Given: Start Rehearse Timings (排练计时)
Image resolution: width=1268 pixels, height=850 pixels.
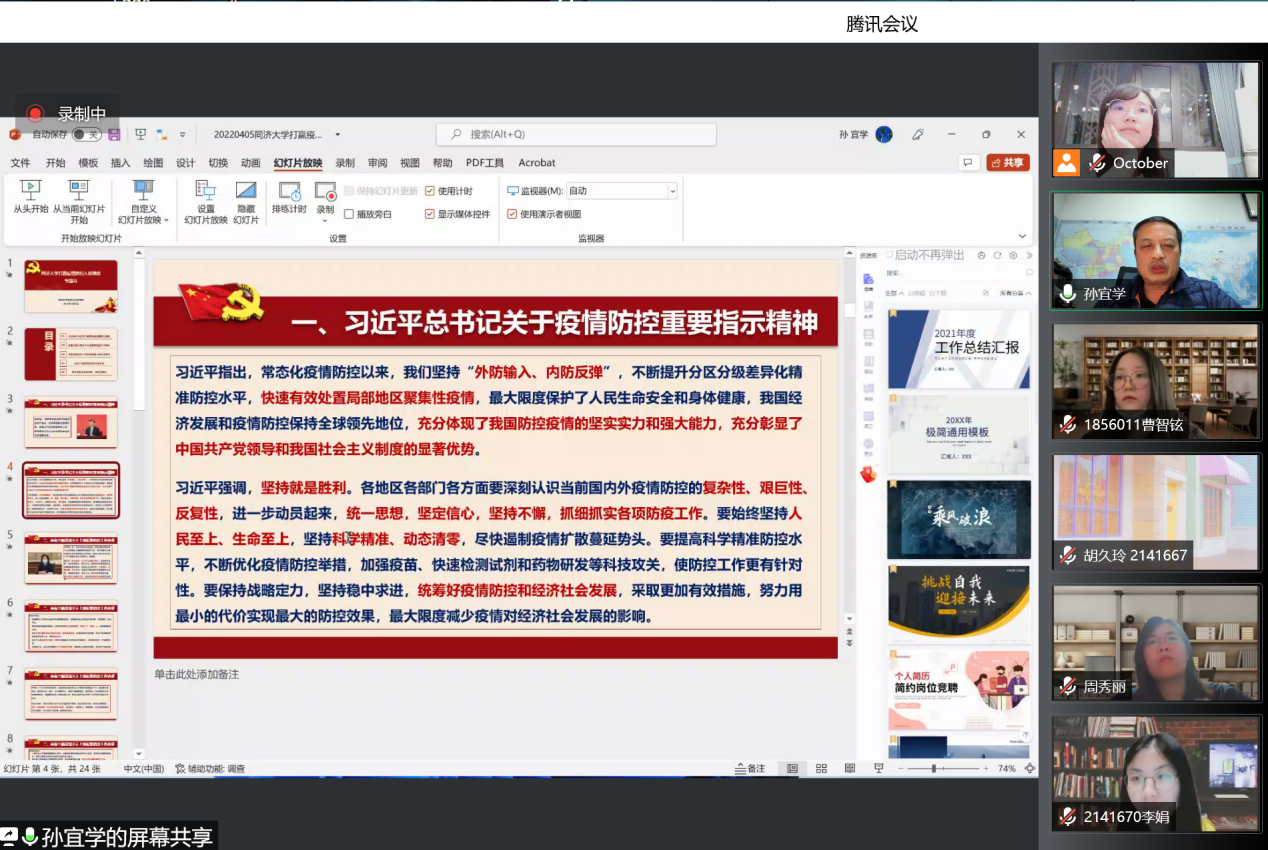Looking at the screenshot, I should point(289,197).
